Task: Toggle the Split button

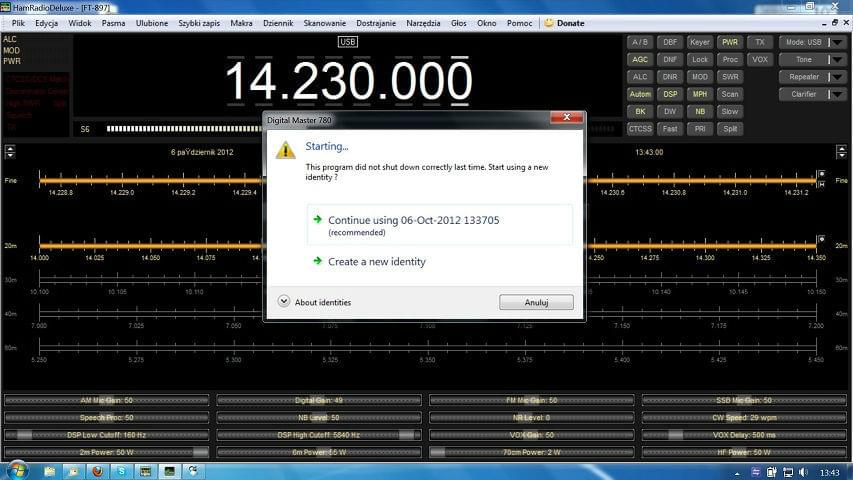Action: coord(730,129)
